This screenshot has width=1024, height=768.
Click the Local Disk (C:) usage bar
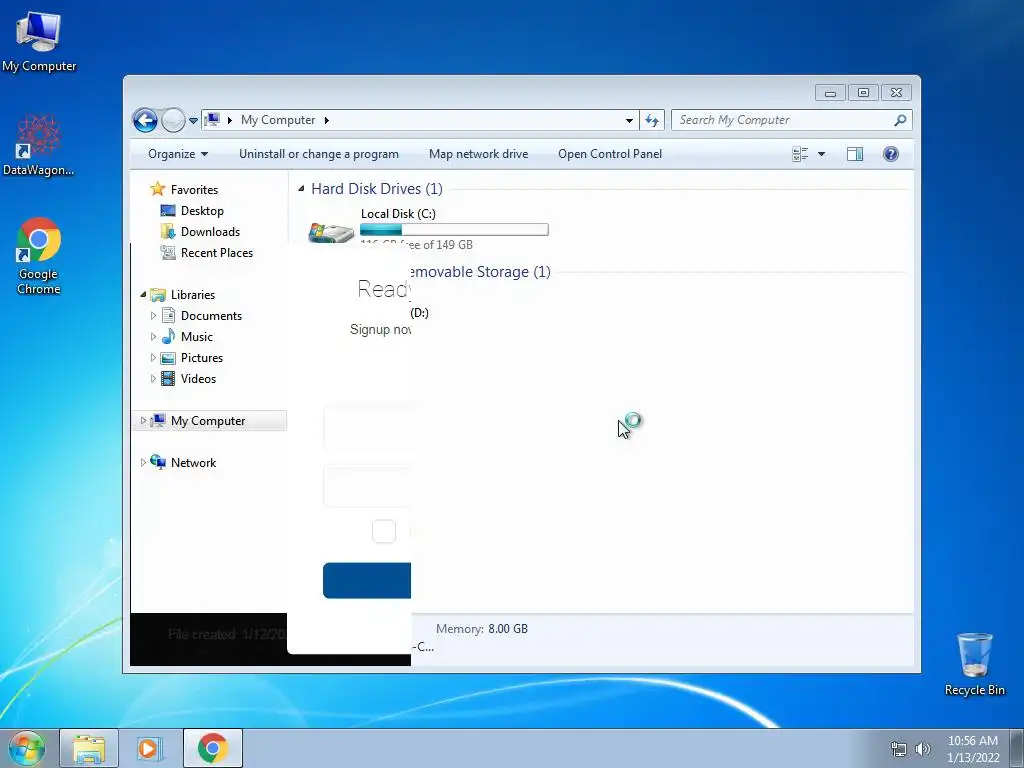pyautogui.click(x=454, y=229)
